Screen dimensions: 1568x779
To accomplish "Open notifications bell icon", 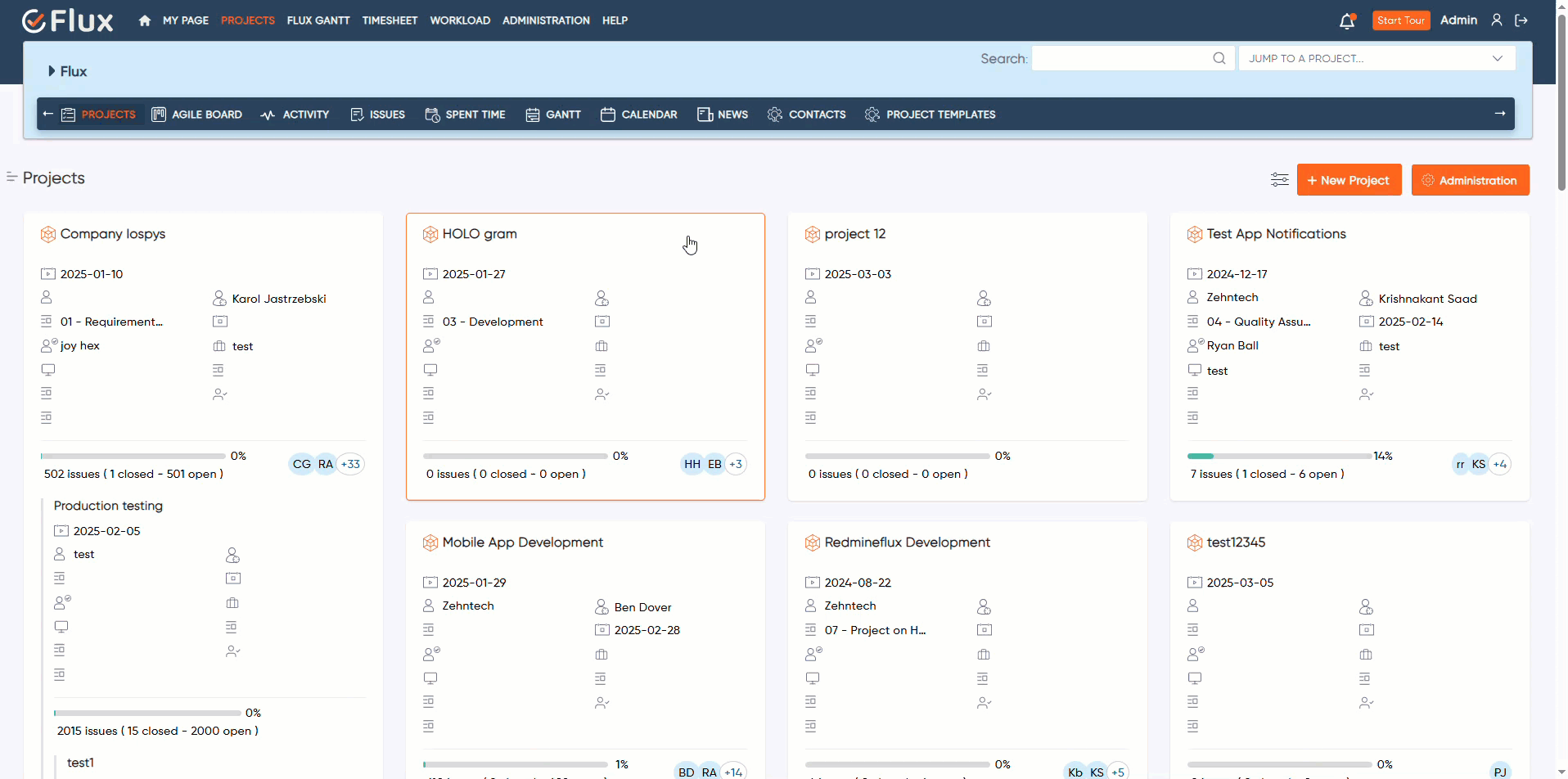I will click(1347, 21).
